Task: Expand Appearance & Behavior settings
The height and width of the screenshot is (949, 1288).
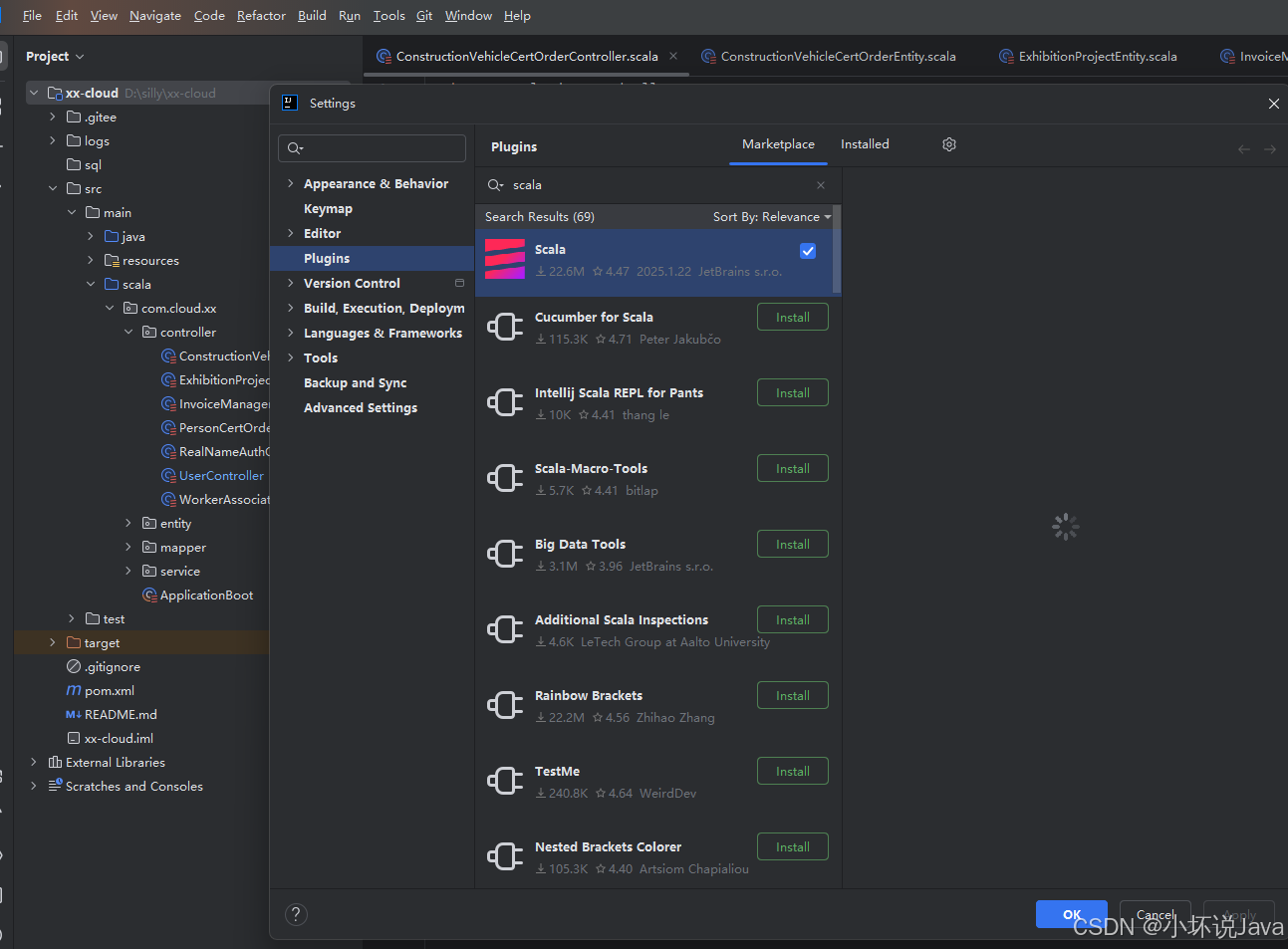Action: point(290,183)
